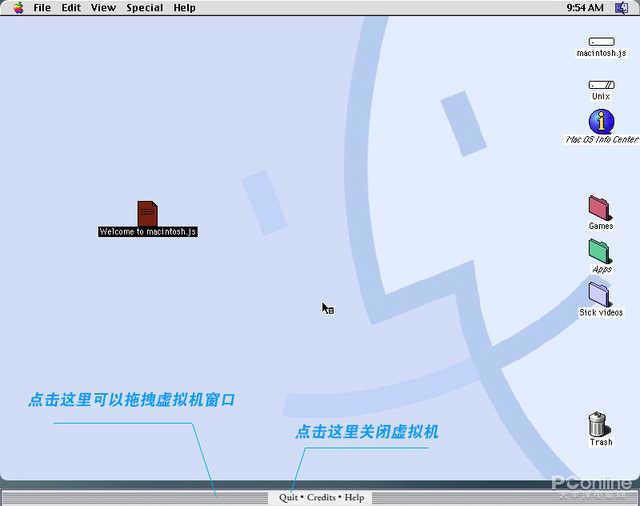Open the File menu

click(x=42, y=8)
